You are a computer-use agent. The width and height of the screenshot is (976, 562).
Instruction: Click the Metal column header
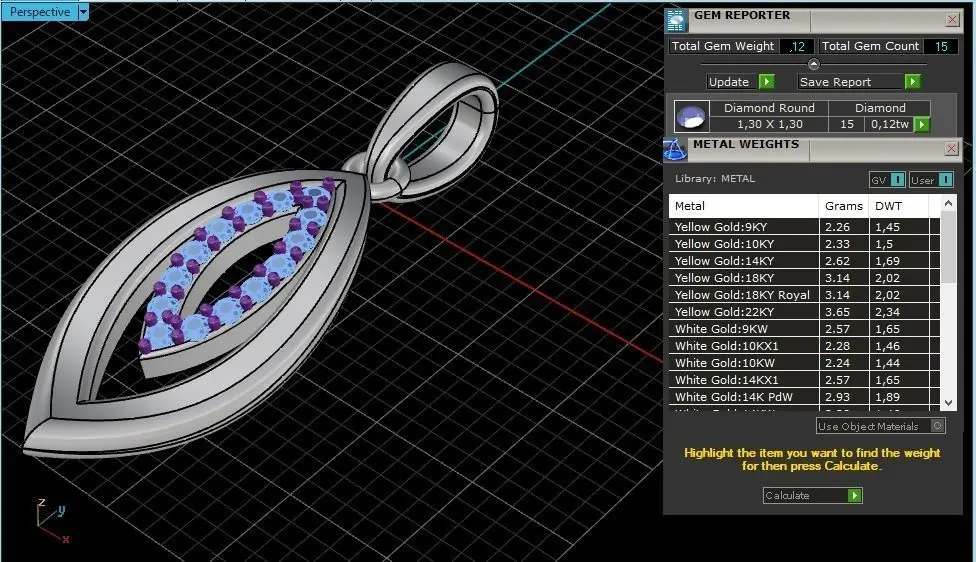(x=743, y=206)
